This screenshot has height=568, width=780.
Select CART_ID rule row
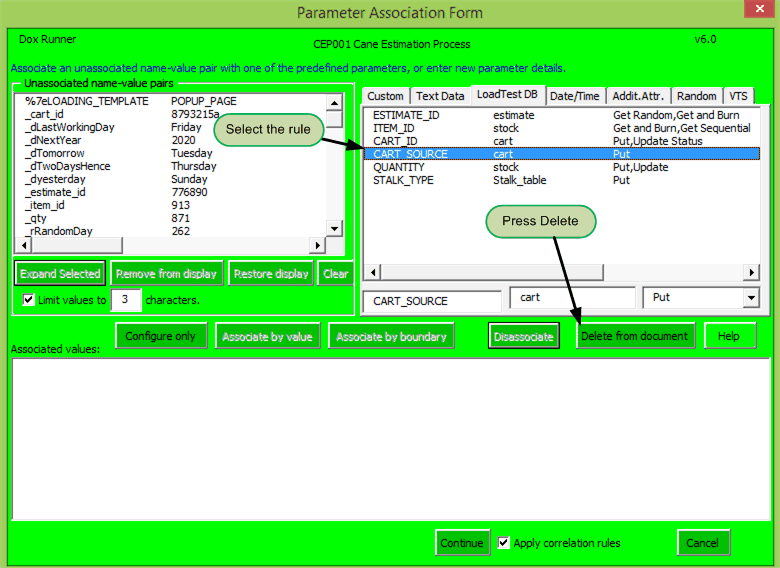point(562,141)
